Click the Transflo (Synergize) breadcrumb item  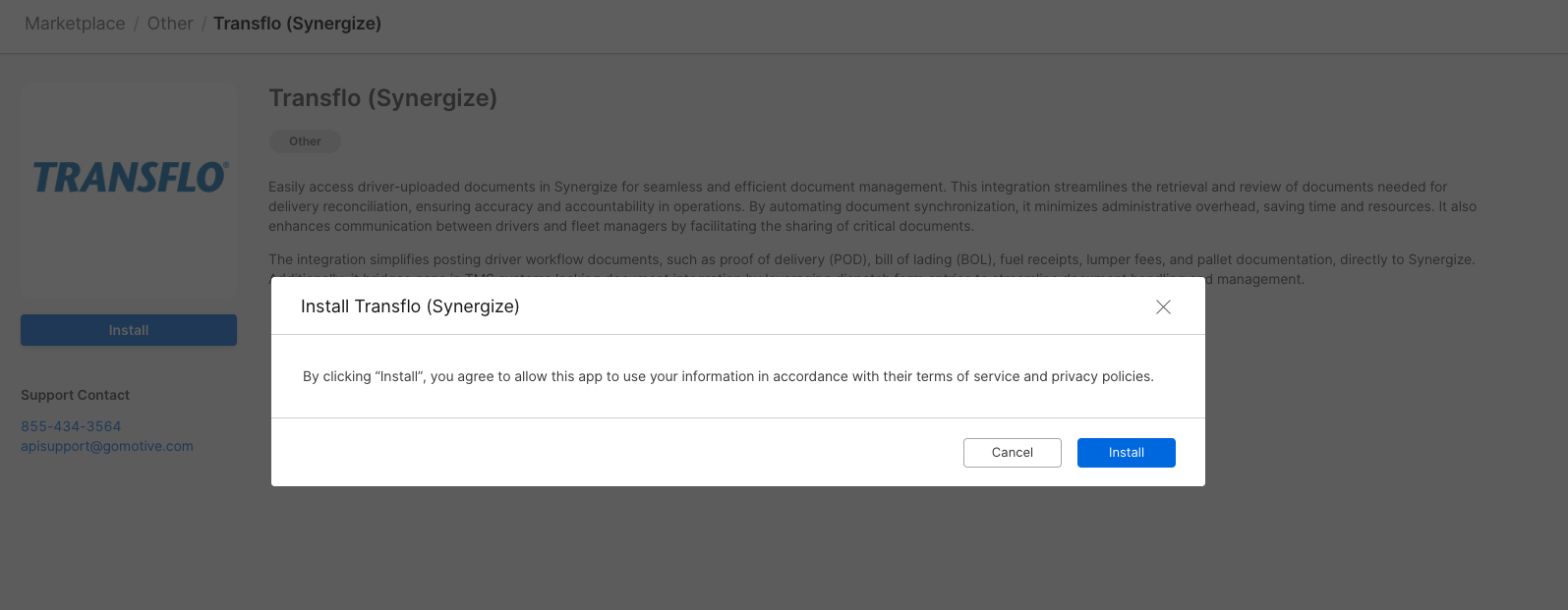(x=297, y=24)
